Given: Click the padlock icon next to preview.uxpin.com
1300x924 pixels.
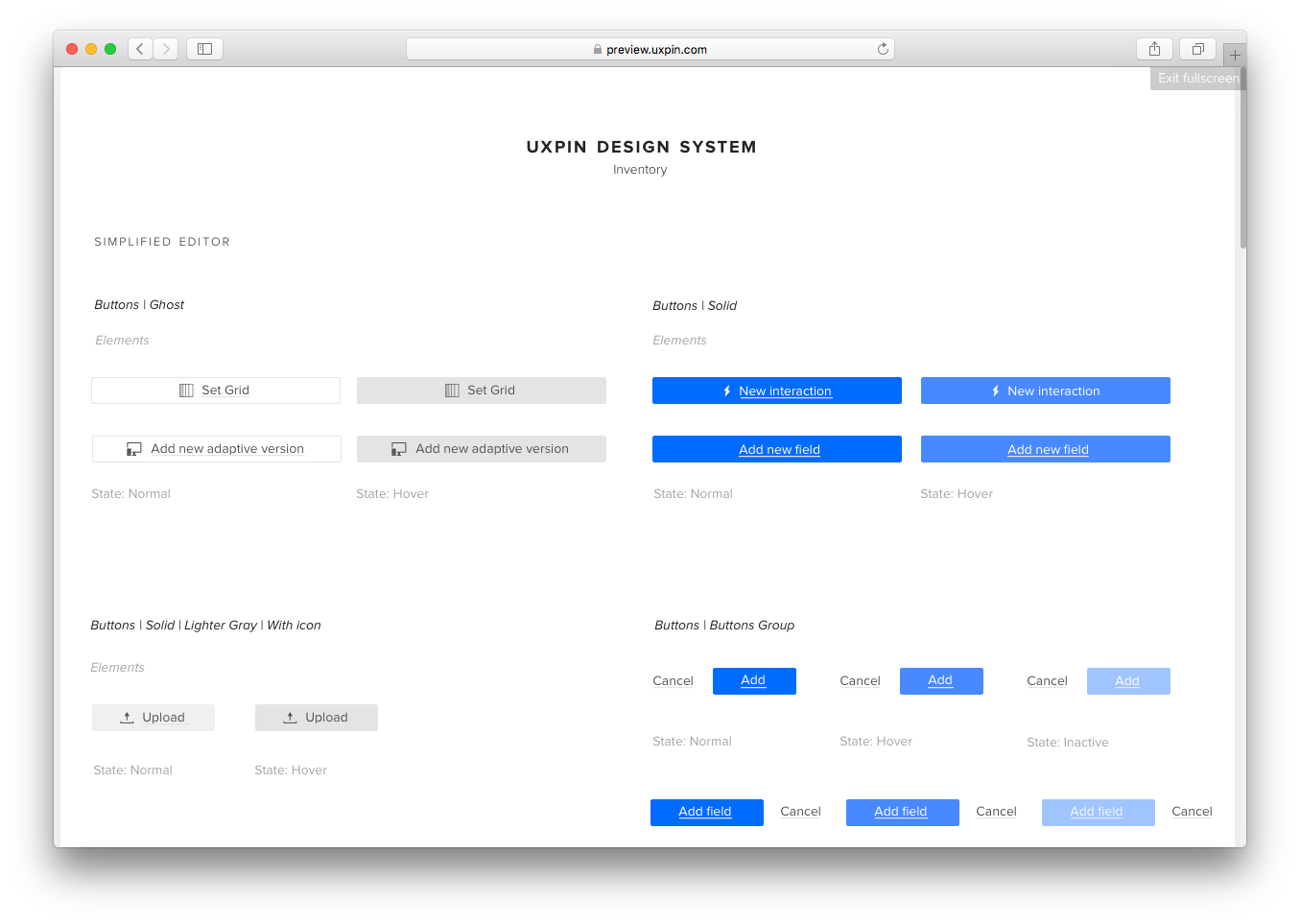Looking at the screenshot, I should [596, 49].
